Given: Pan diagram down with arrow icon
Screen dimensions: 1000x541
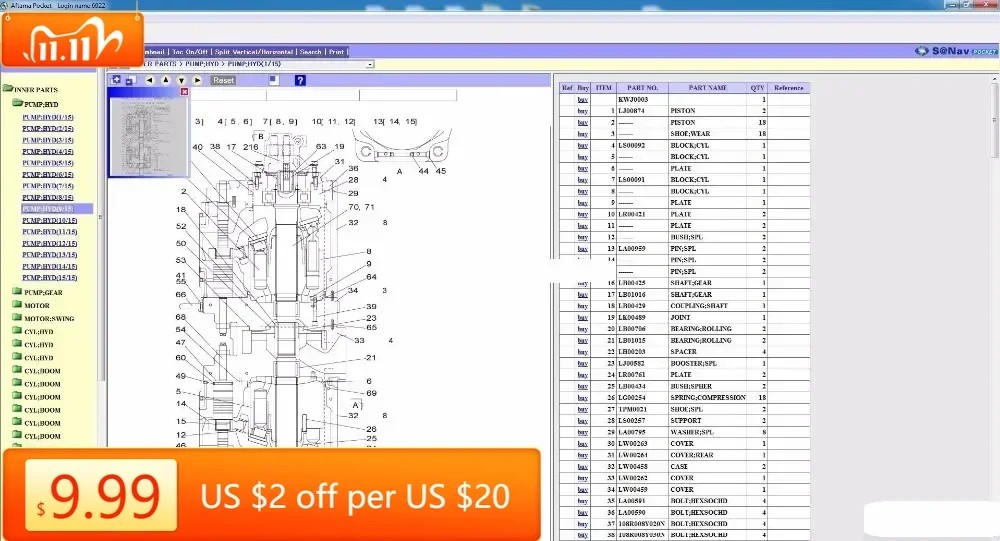Looking at the screenshot, I should tap(181, 80).
